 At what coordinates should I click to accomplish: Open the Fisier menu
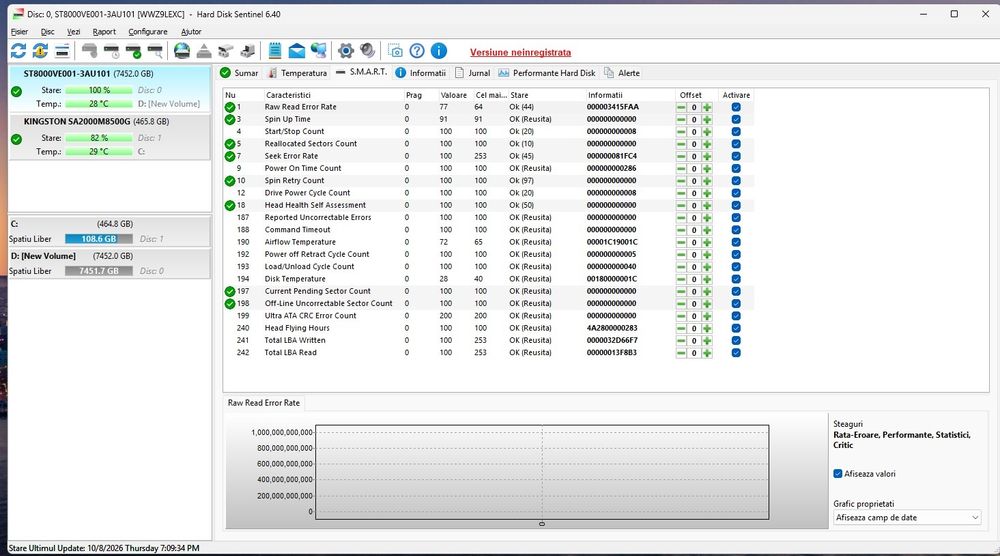point(19,31)
